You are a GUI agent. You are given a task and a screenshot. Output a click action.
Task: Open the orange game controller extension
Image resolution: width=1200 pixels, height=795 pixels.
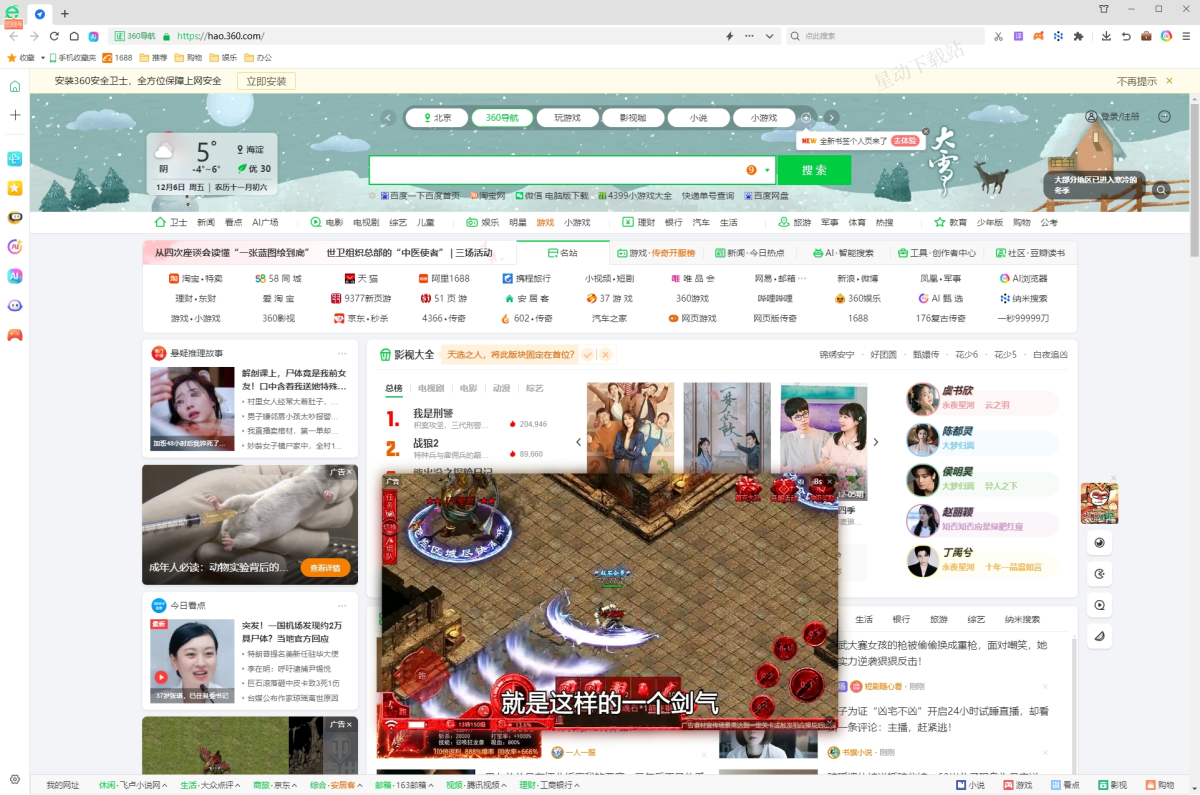click(1038, 36)
